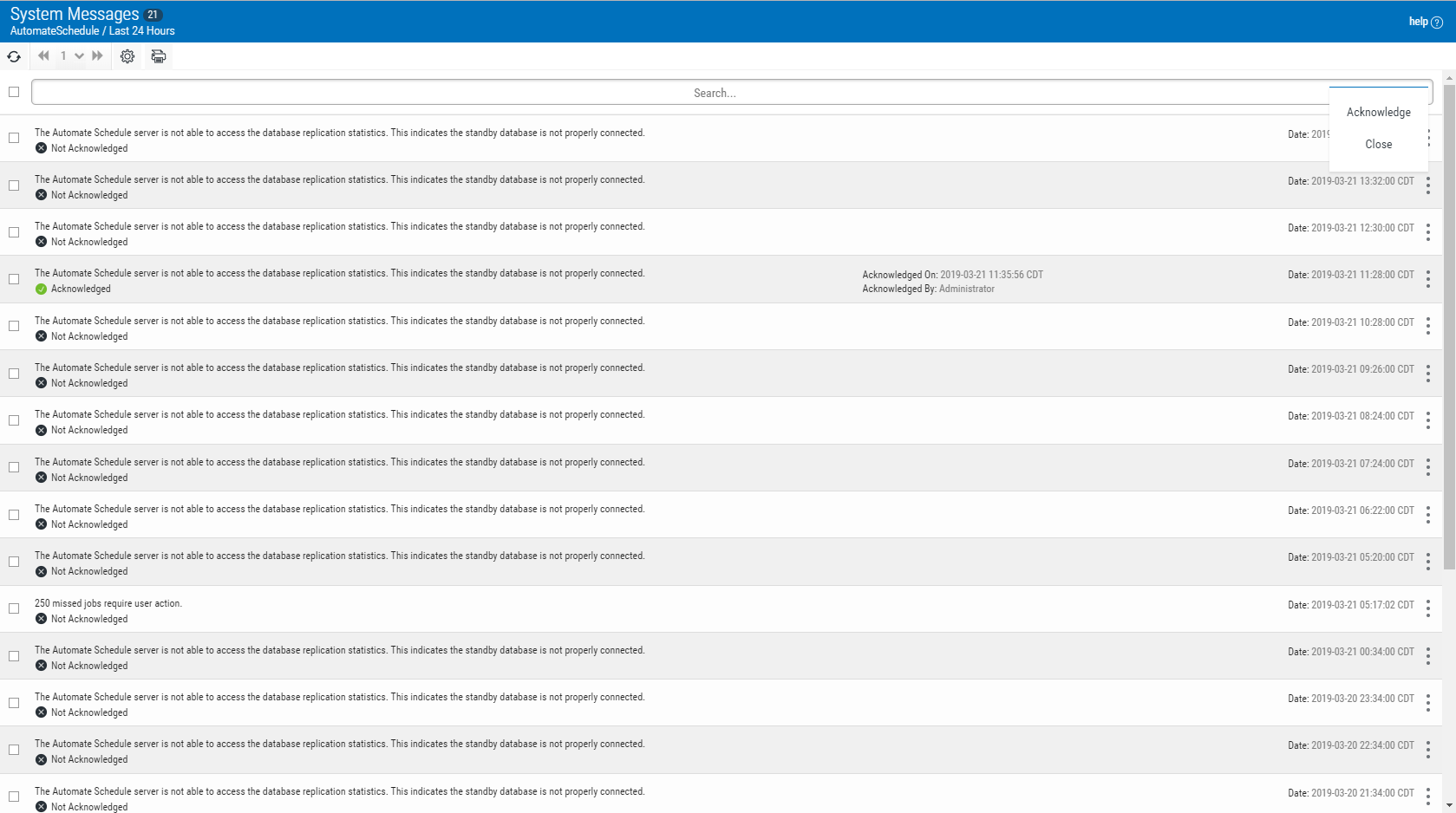Open the actions menu for the 03-20 22:34:00 message
This screenshot has height=813, width=1456.
pos(1427,750)
